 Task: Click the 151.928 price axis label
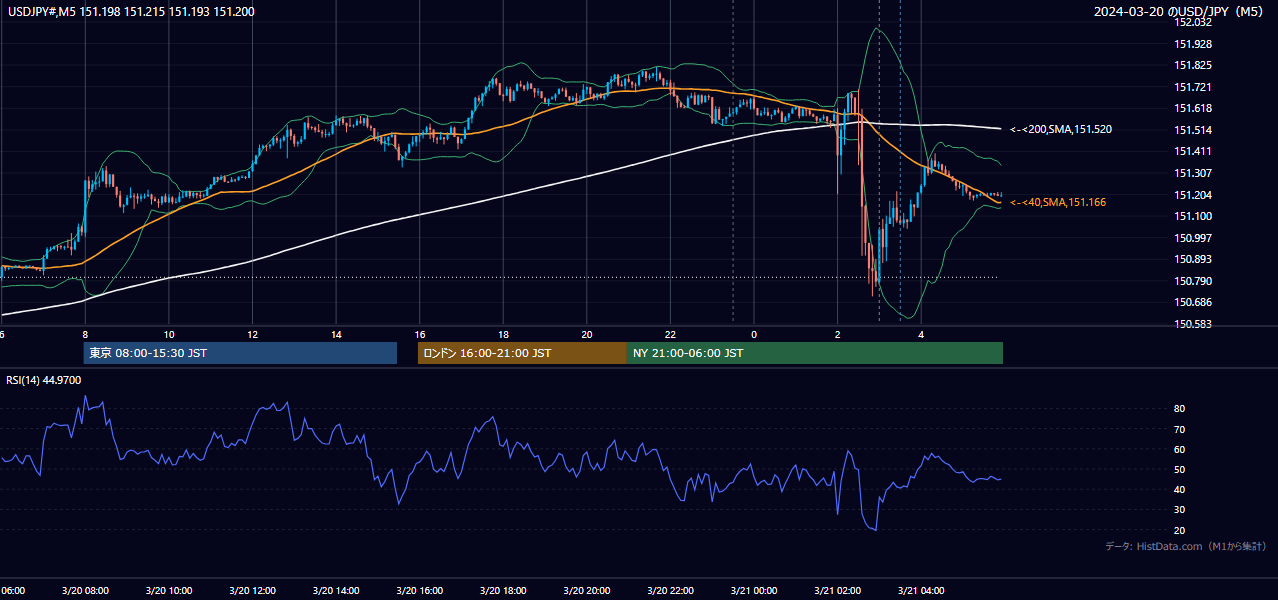coord(1193,44)
